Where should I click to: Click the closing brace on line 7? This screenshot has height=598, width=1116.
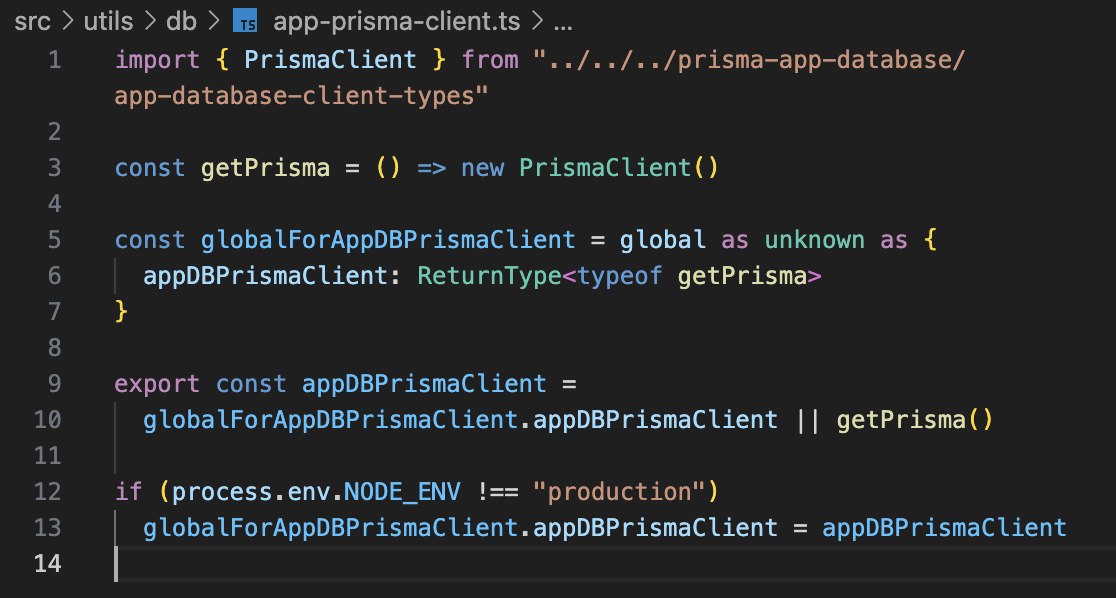point(121,312)
